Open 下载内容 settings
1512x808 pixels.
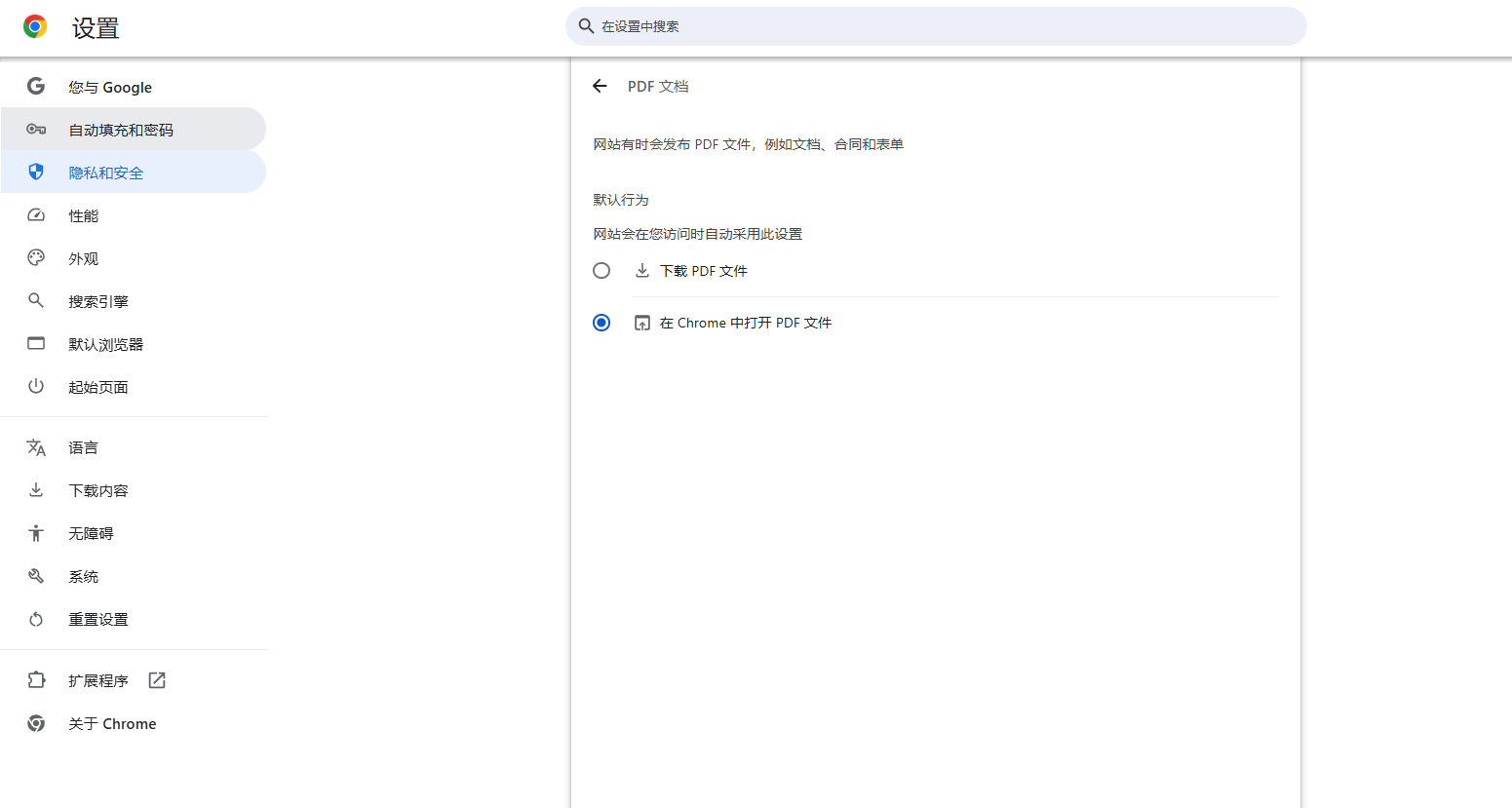134,490
